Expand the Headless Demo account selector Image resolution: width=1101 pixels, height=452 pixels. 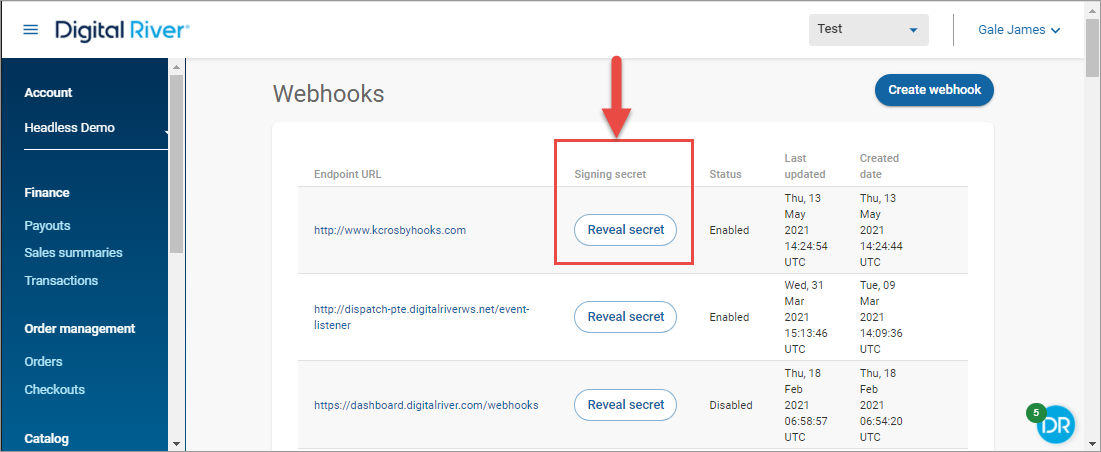(x=96, y=128)
